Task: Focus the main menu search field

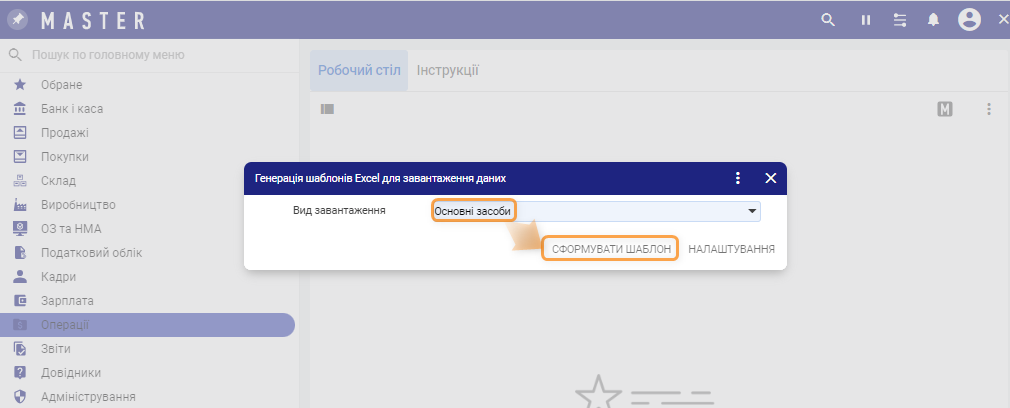Action: [150, 55]
